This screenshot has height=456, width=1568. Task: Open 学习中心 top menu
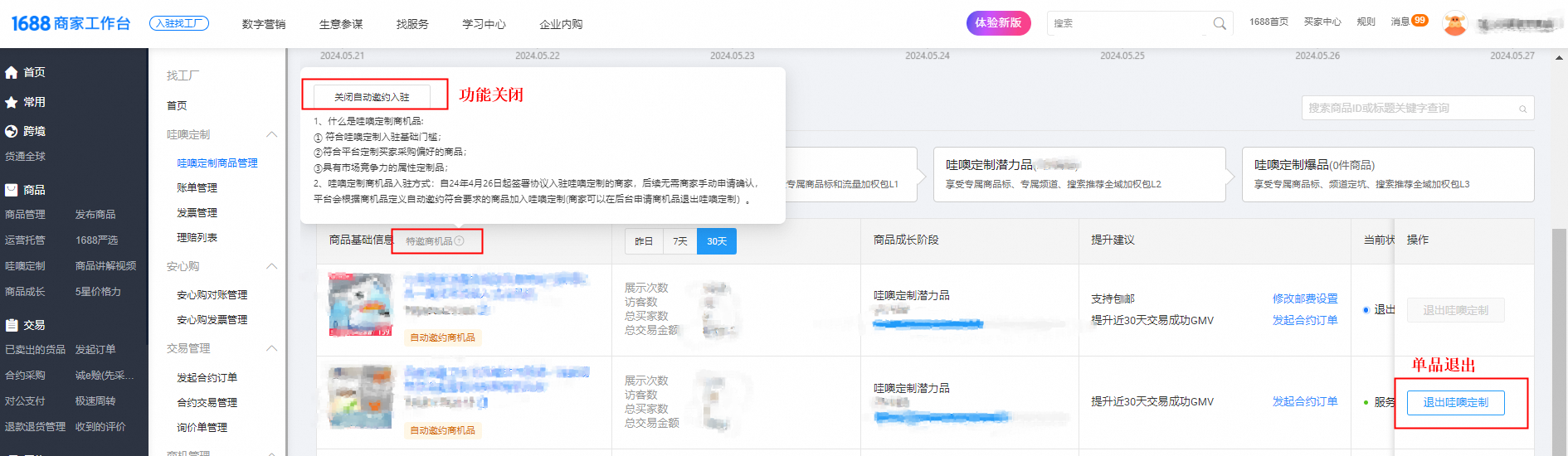tap(484, 24)
